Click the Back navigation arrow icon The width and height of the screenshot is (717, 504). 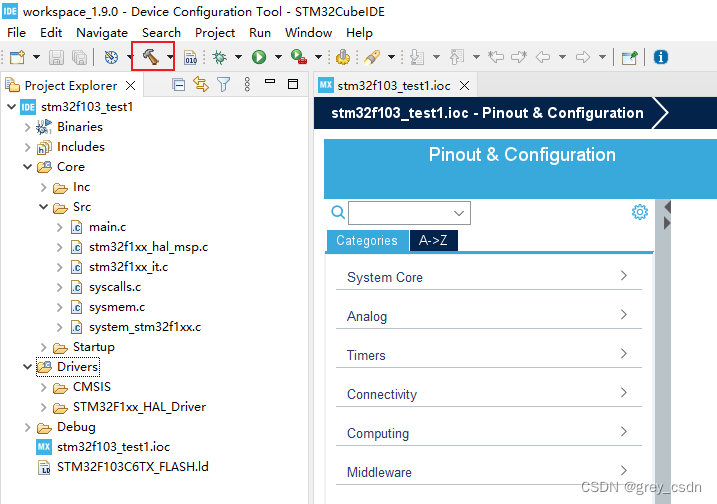543,57
